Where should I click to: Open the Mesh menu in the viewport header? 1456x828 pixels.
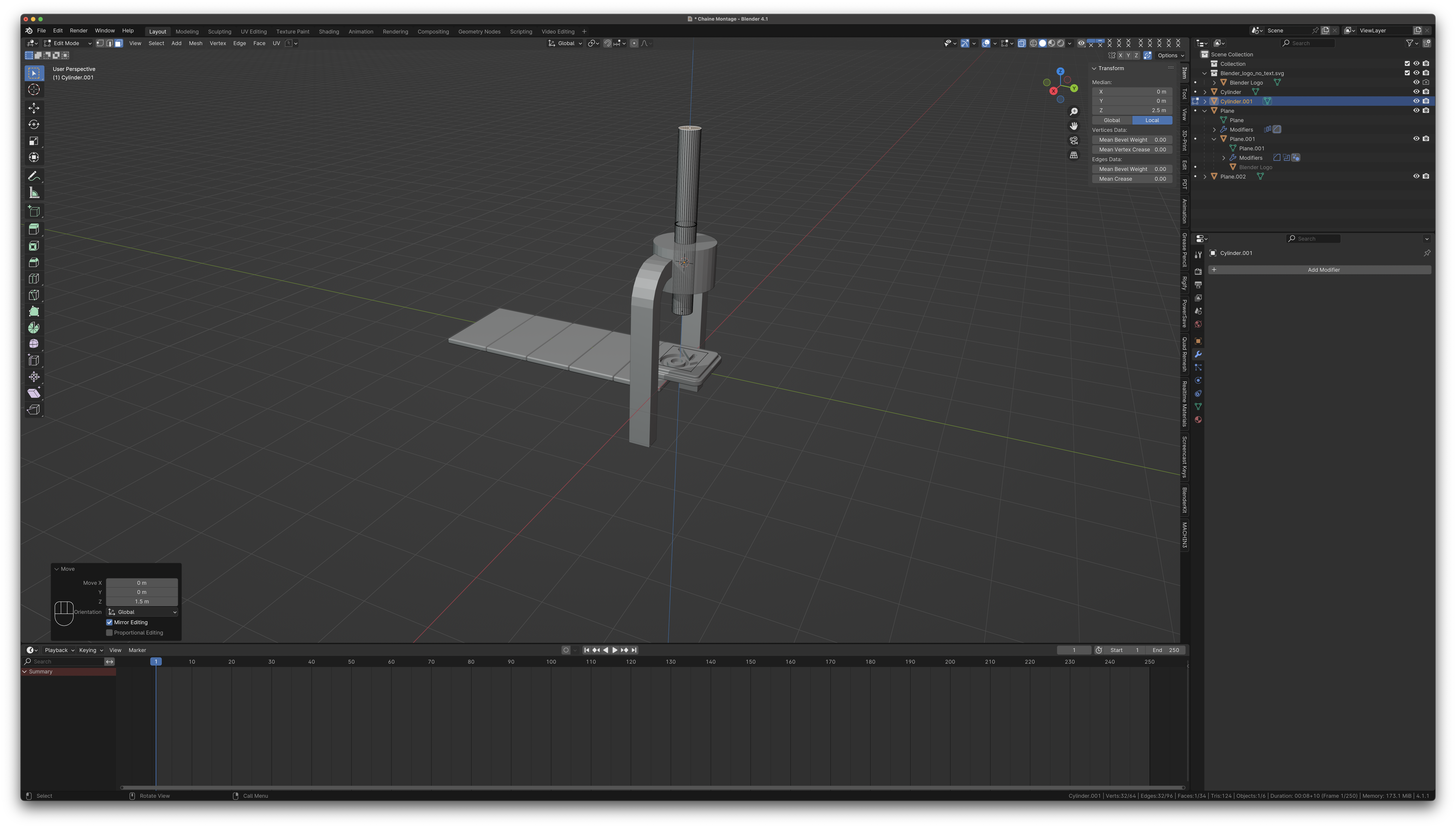pos(196,43)
